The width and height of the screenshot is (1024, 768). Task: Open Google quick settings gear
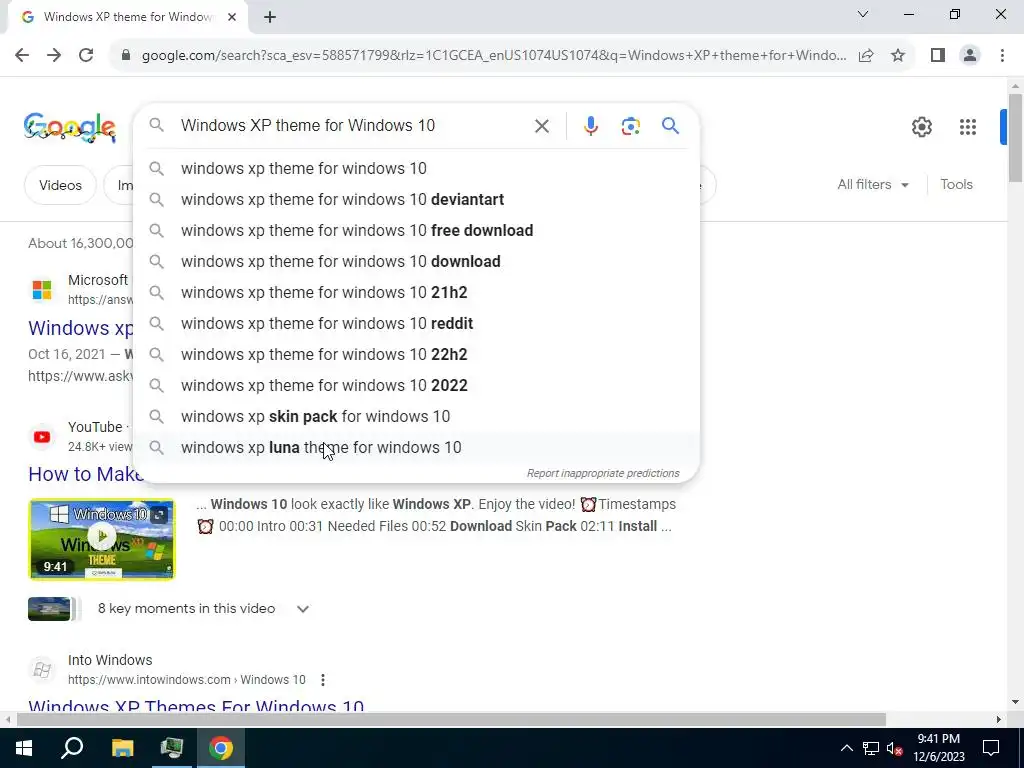[x=921, y=127]
